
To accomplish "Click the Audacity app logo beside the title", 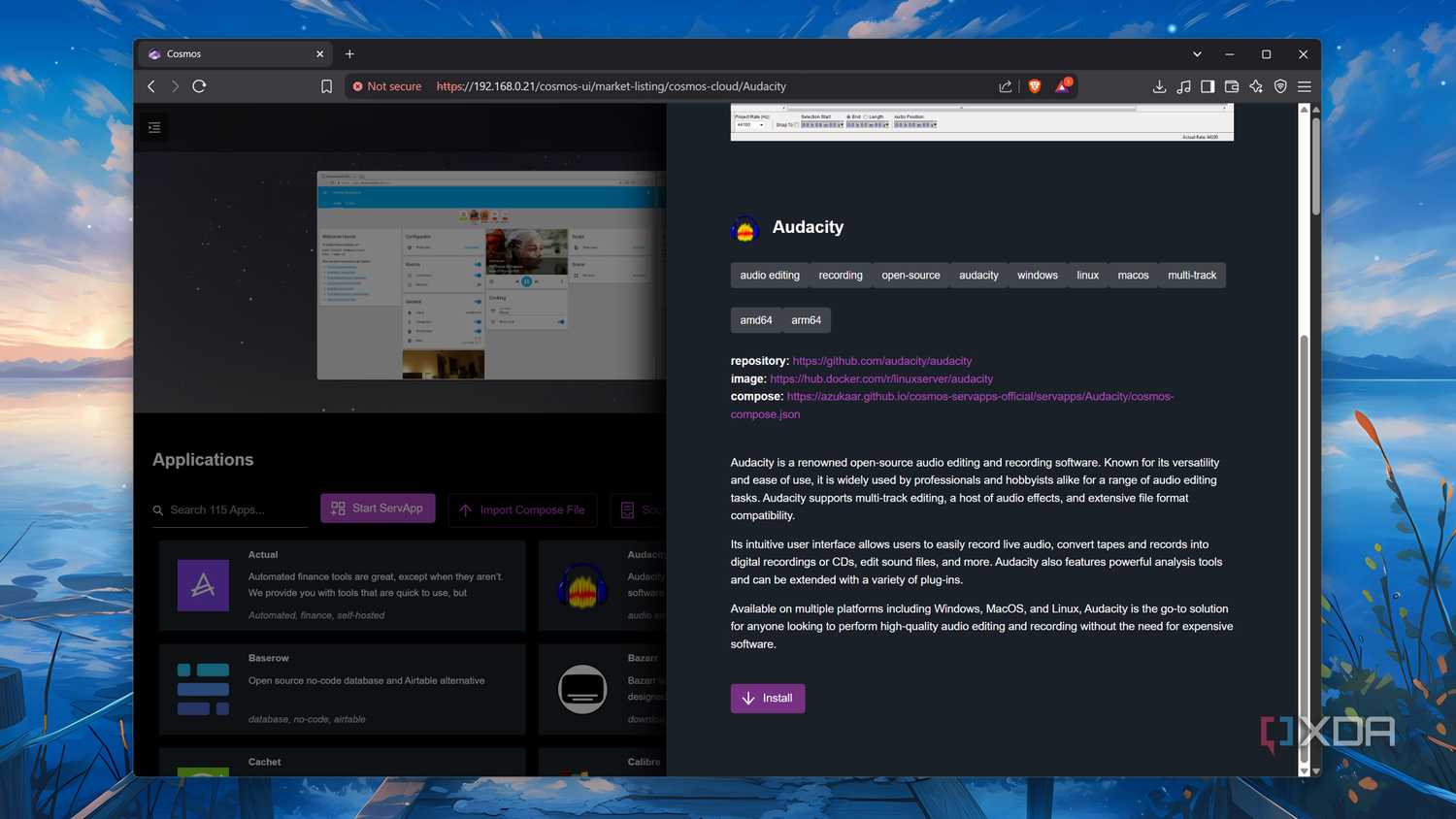I will click(745, 229).
